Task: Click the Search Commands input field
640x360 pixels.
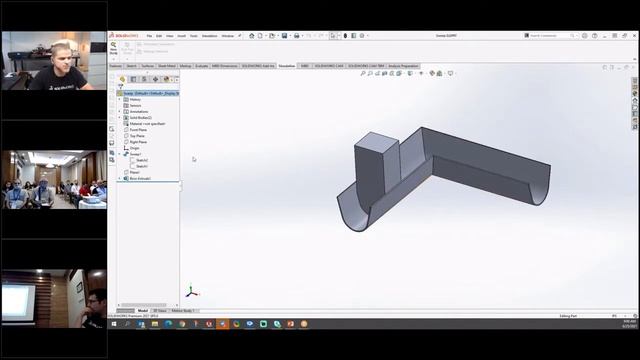Action: pyautogui.click(x=549, y=36)
